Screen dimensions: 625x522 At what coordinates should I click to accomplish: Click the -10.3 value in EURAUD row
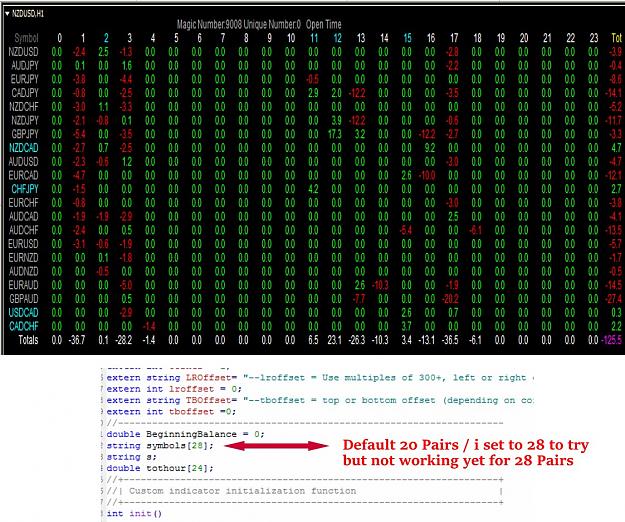click(380, 285)
